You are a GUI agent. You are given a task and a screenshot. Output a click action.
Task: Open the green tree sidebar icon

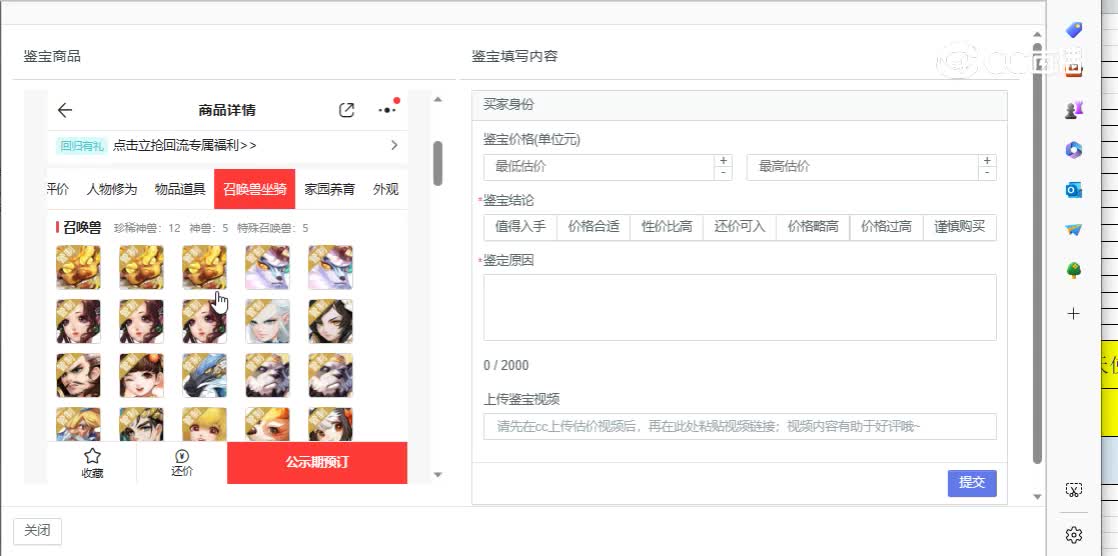[1074, 270]
